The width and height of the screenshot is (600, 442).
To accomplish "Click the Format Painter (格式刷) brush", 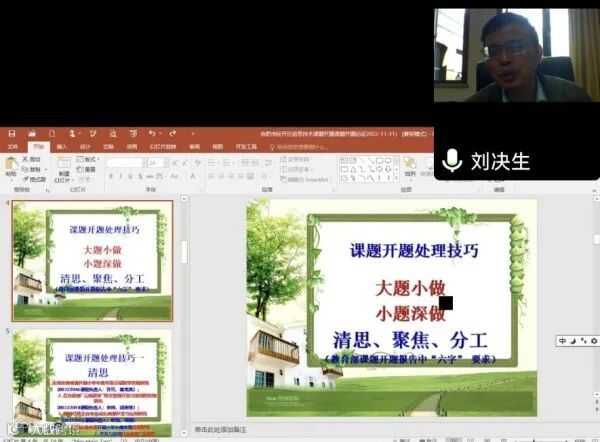I will 34,179.
